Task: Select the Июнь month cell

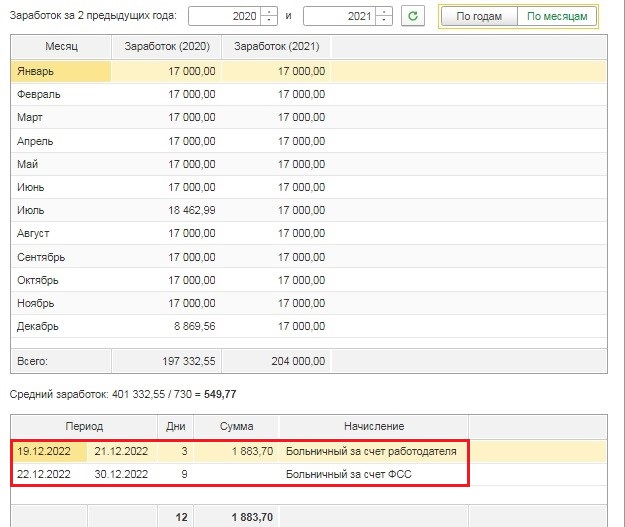Action: tap(61, 187)
